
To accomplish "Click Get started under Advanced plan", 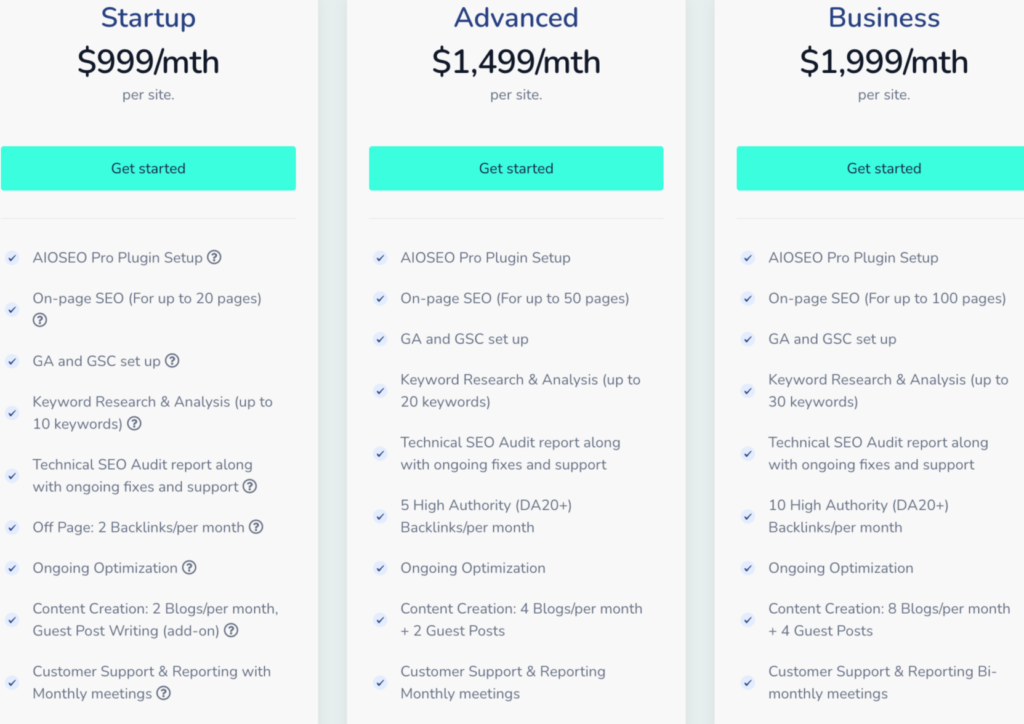I will (516, 168).
